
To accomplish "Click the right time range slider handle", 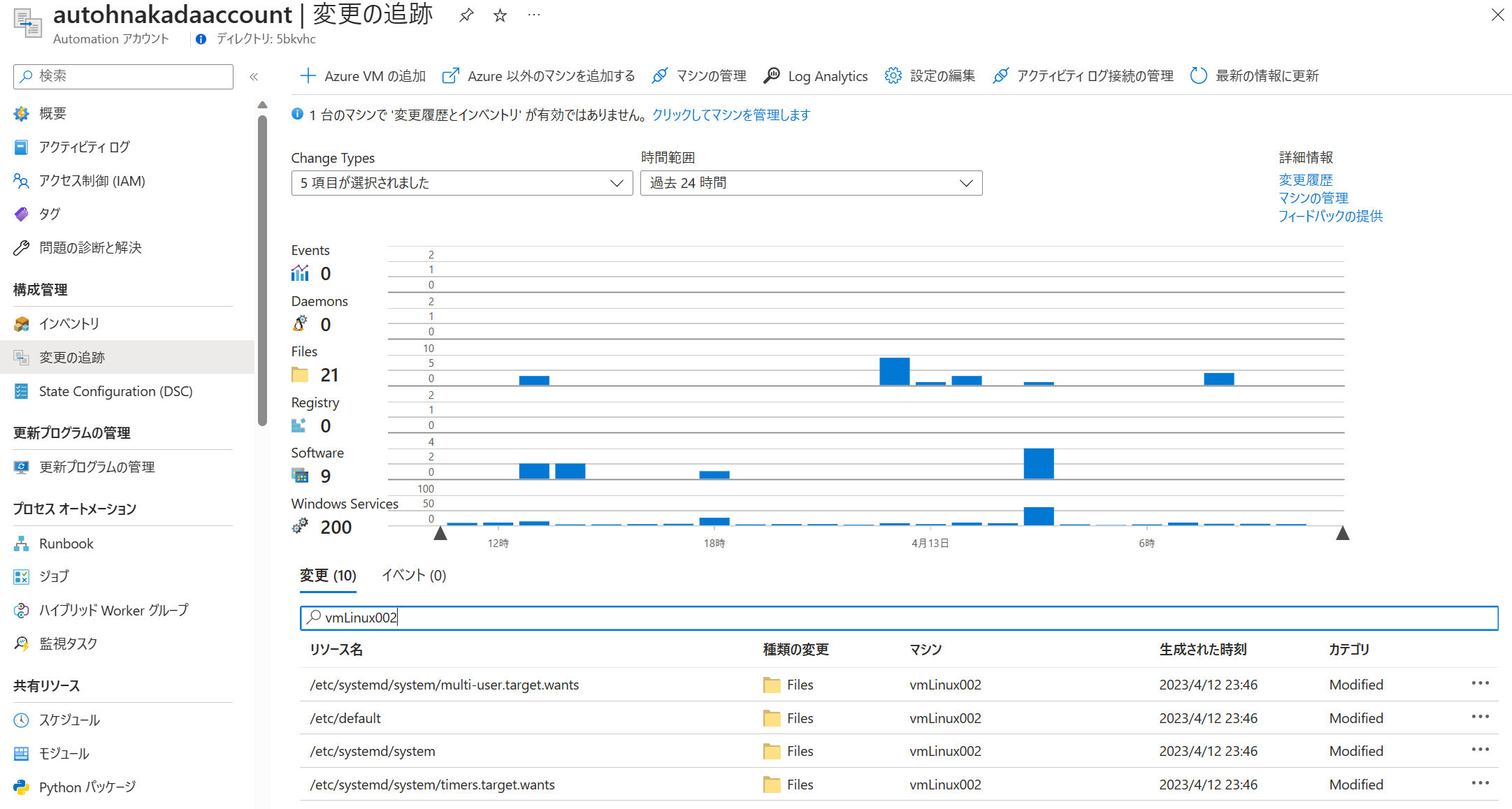I will click(1342, 534).
